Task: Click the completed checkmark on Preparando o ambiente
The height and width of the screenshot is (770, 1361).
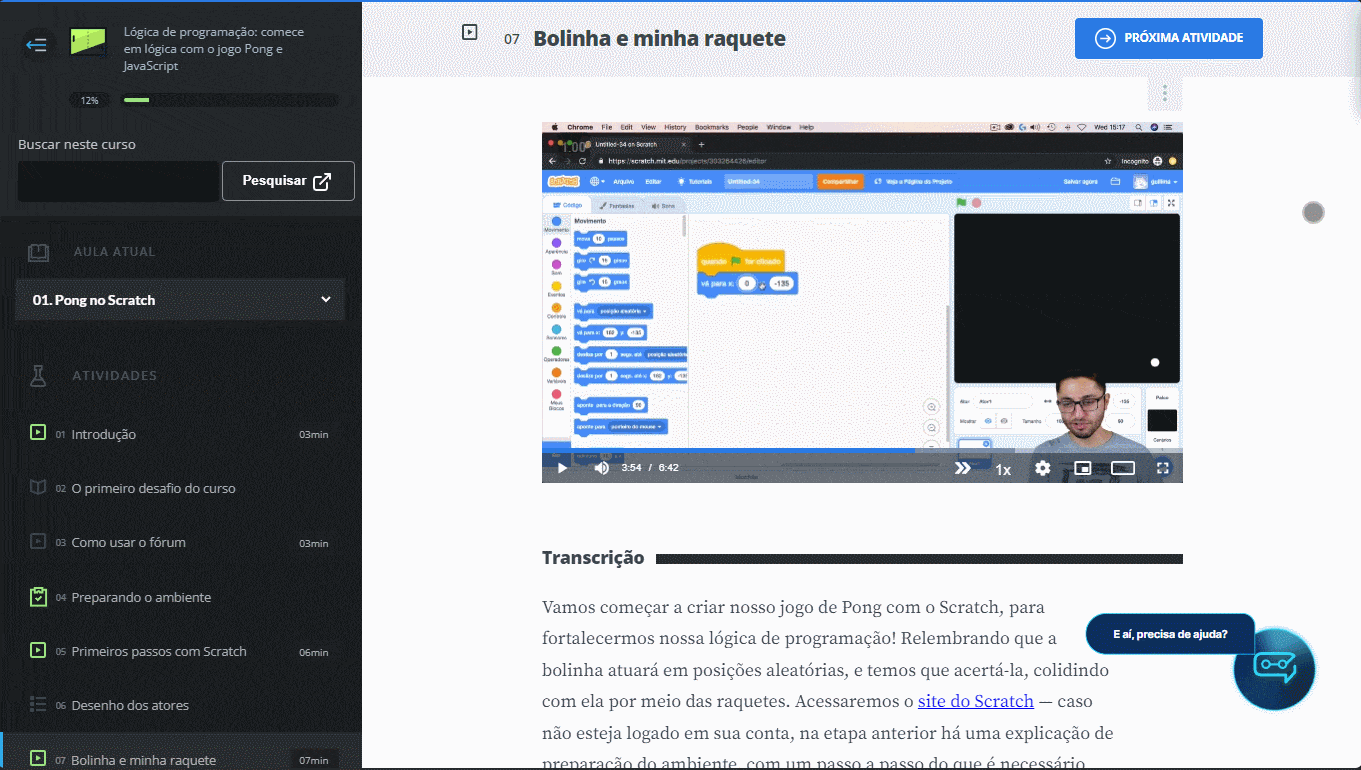Action: click(x=38, y=595)
